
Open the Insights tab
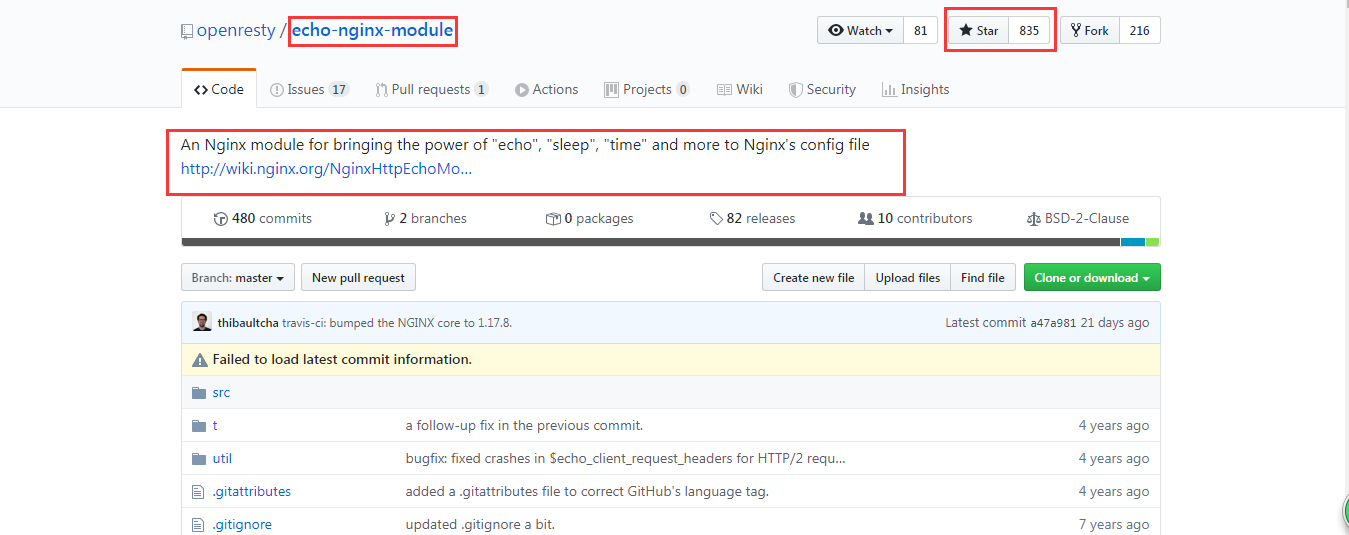(x=915, y=89)
